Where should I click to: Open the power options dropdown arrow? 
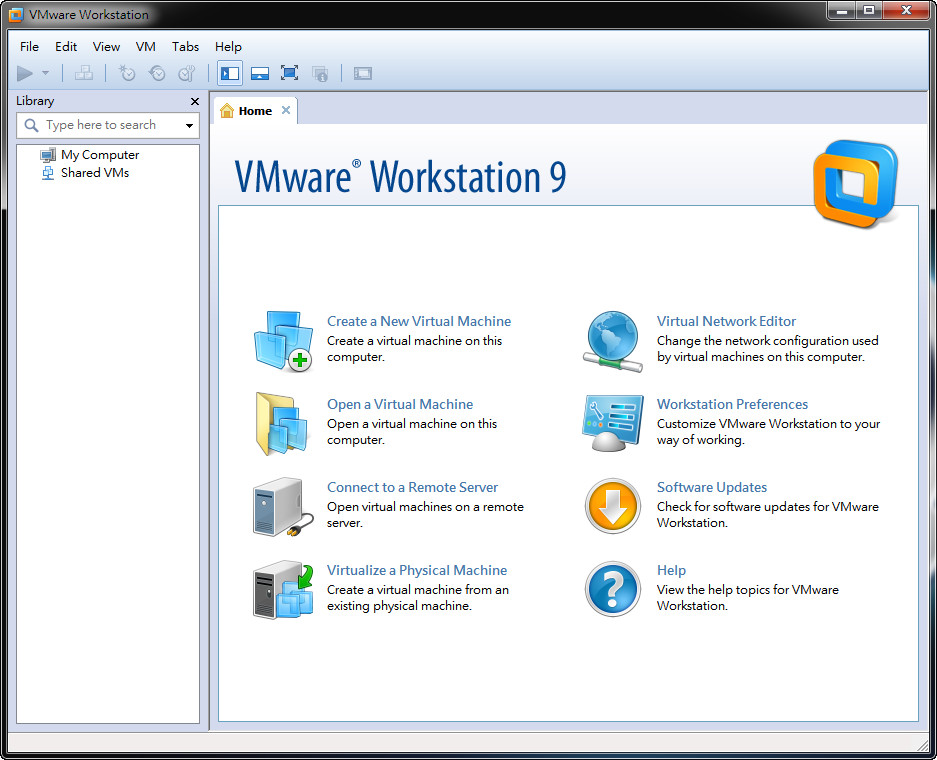(45, 73)
